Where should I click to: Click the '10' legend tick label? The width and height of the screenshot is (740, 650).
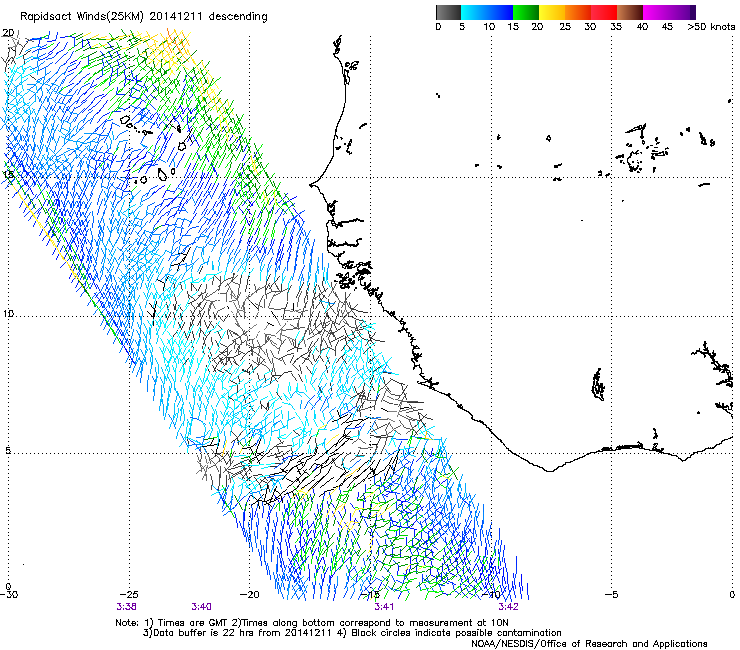(x=489, y=27)
